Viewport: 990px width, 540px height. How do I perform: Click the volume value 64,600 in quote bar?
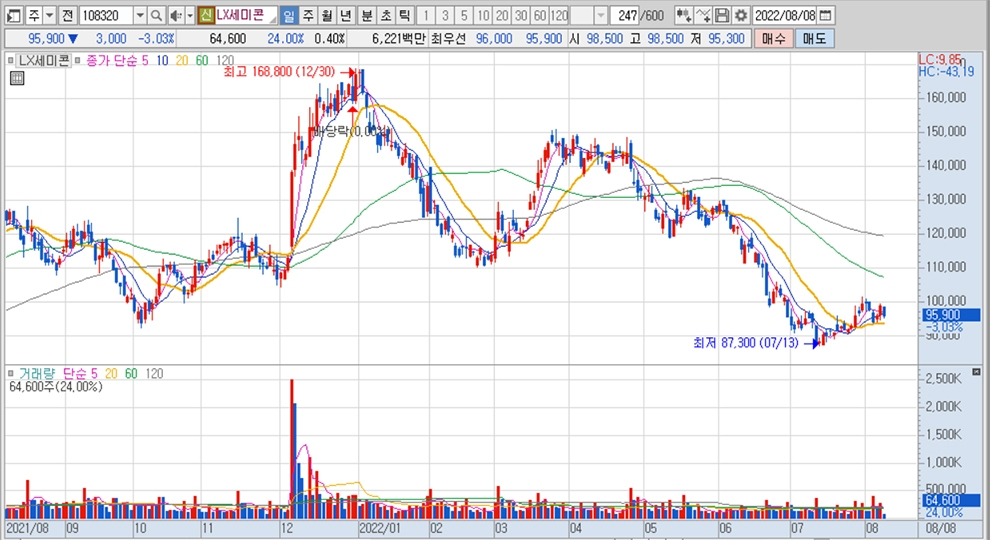tap(227, 39)
